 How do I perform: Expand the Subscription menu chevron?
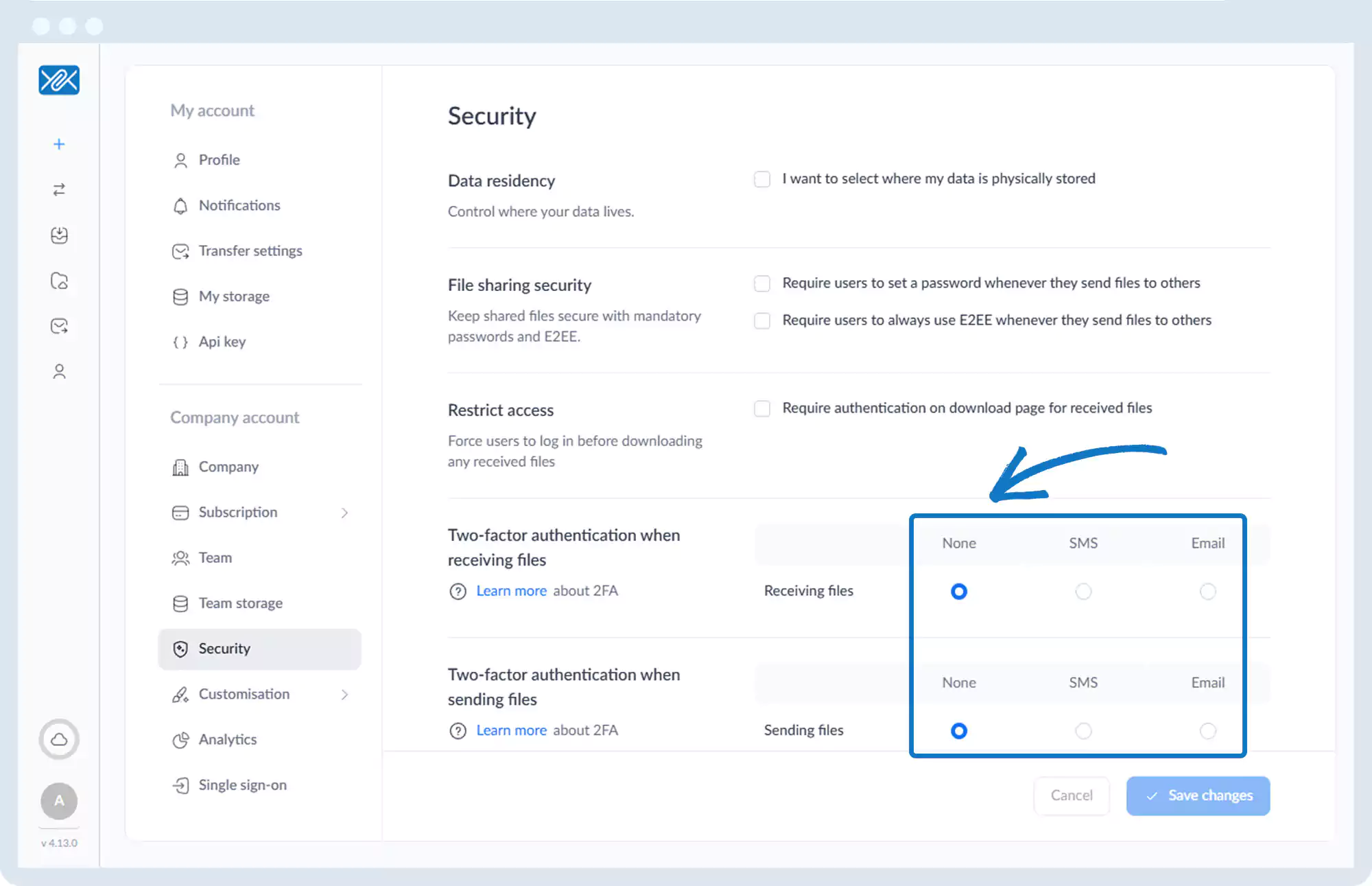(x=344, y=513)
